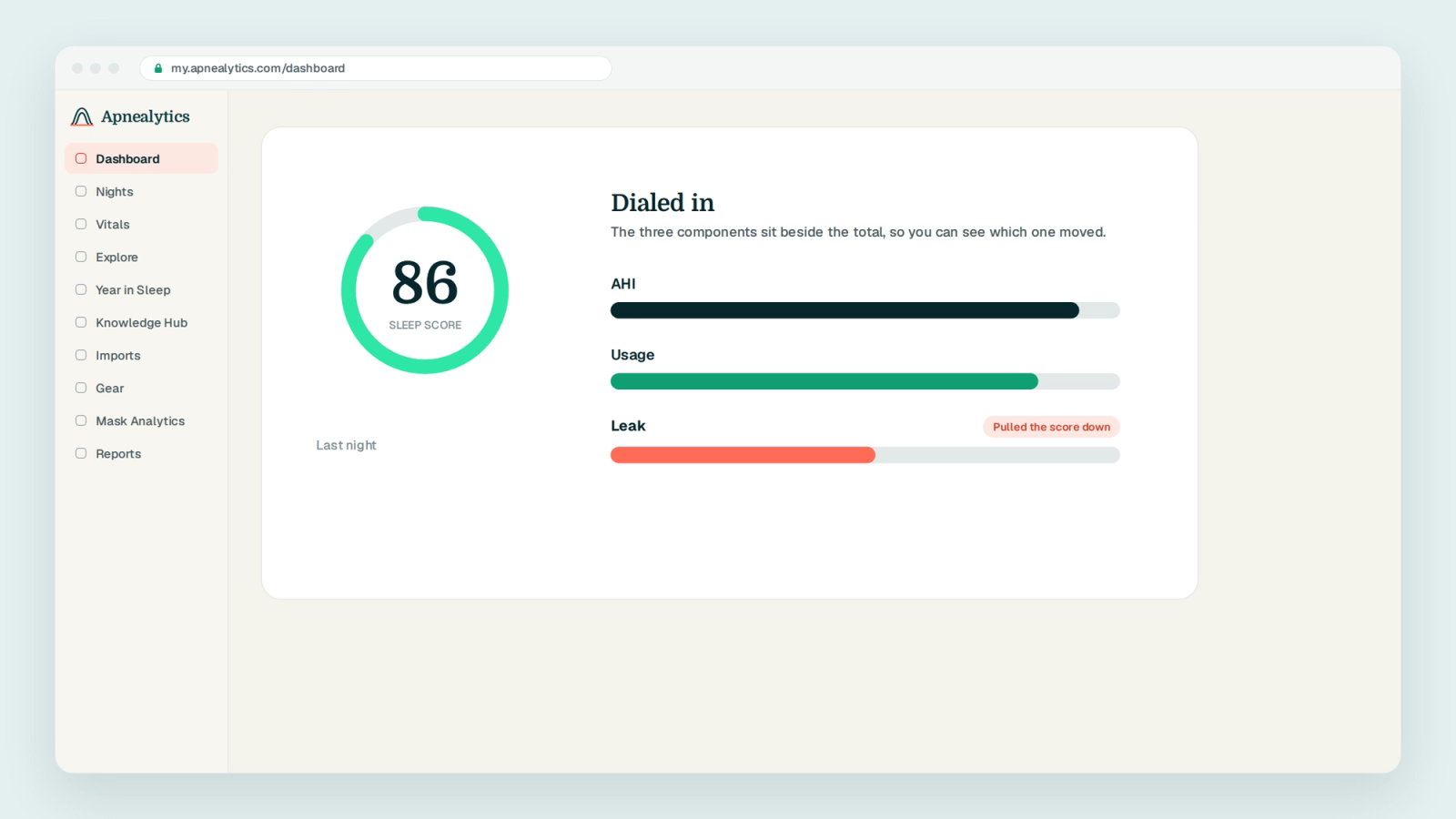Click the Dashboard sidebar icon
The height and width of the screenshot is (819, 1456).
(81, 158)
